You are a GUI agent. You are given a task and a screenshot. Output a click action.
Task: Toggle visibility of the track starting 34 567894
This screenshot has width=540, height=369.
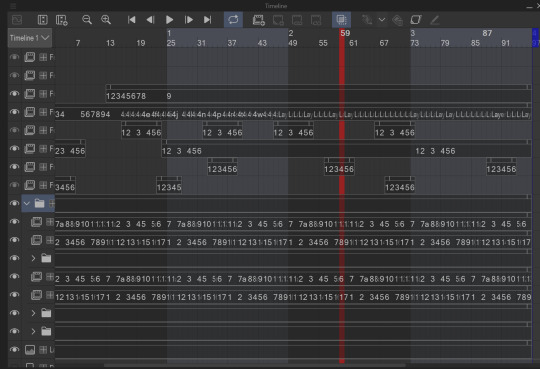click(x=14, y=112)
